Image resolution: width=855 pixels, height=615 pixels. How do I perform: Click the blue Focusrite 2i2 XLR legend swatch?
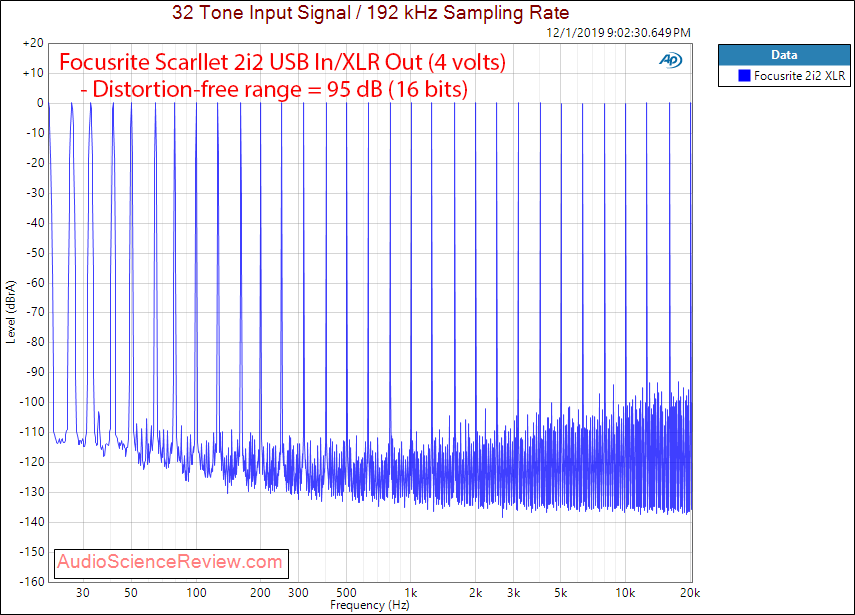744,76
